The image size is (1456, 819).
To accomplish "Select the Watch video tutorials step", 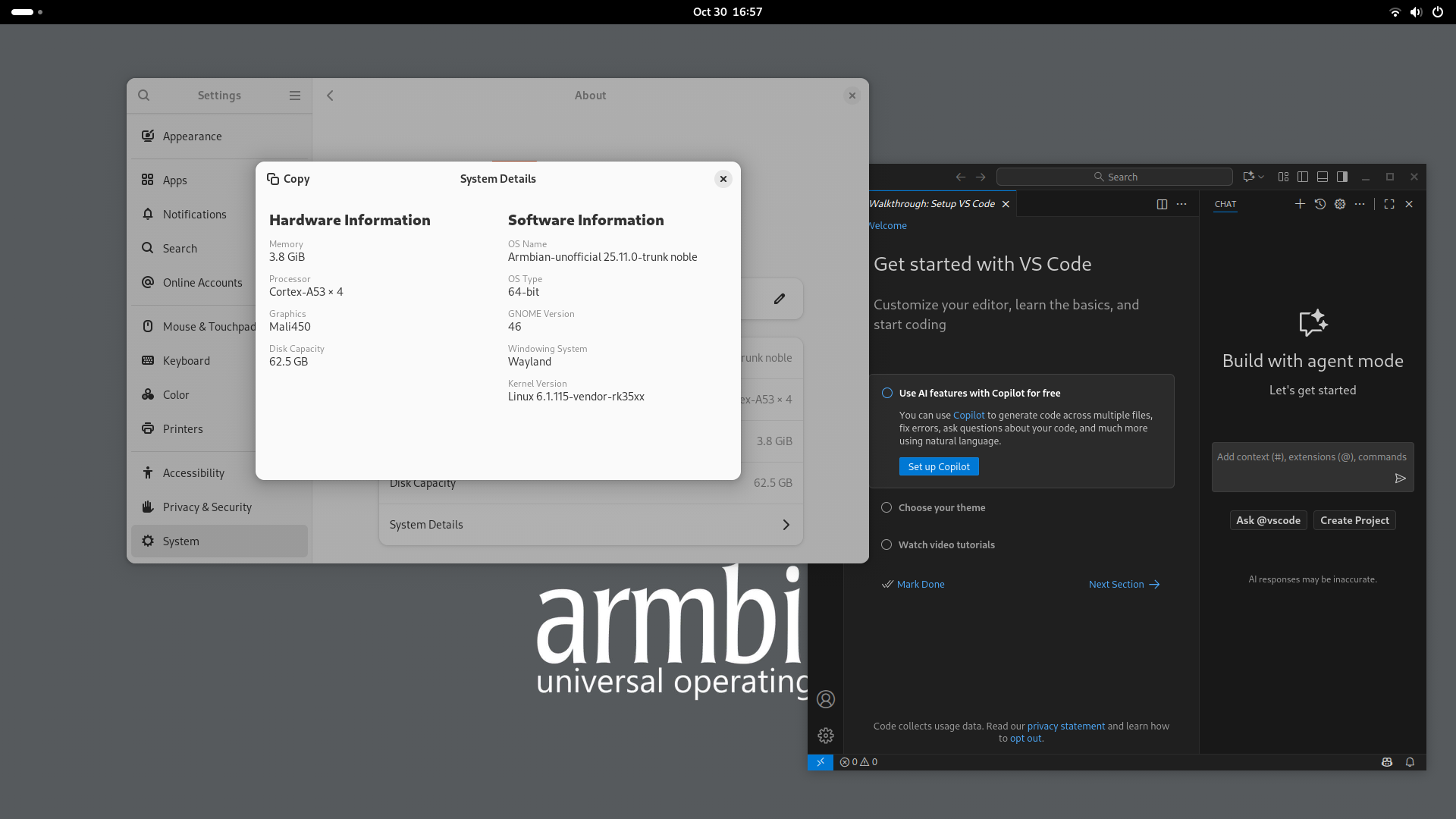I will click(x=946, y=545).
